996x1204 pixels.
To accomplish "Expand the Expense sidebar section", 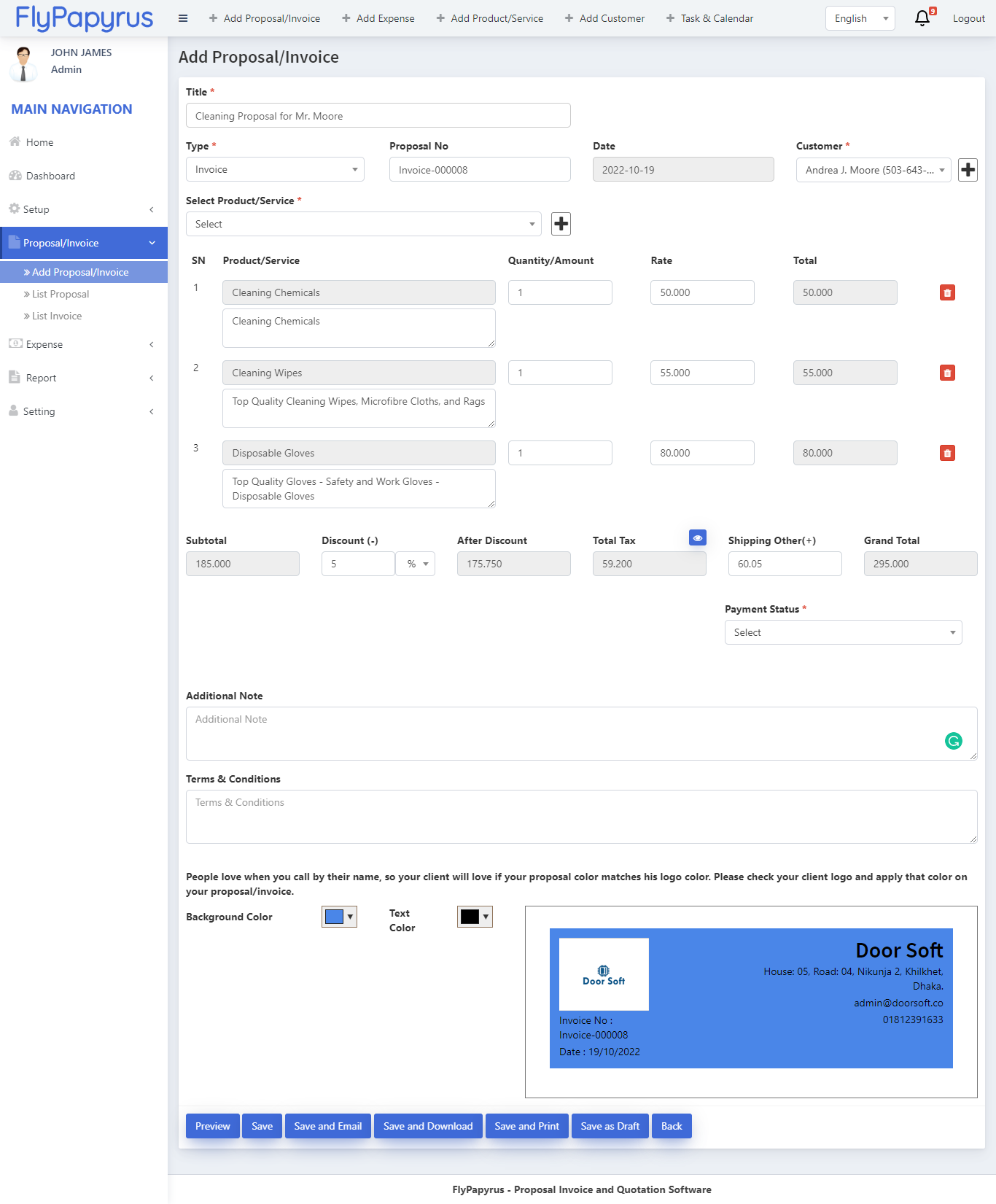I will [x=84, y=344].
